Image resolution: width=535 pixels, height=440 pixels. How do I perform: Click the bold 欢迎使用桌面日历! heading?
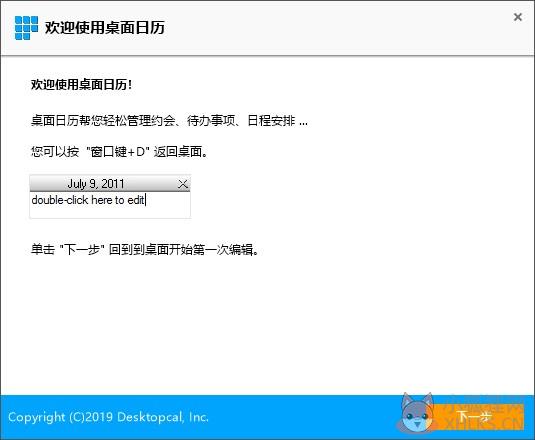click(82, 85)
